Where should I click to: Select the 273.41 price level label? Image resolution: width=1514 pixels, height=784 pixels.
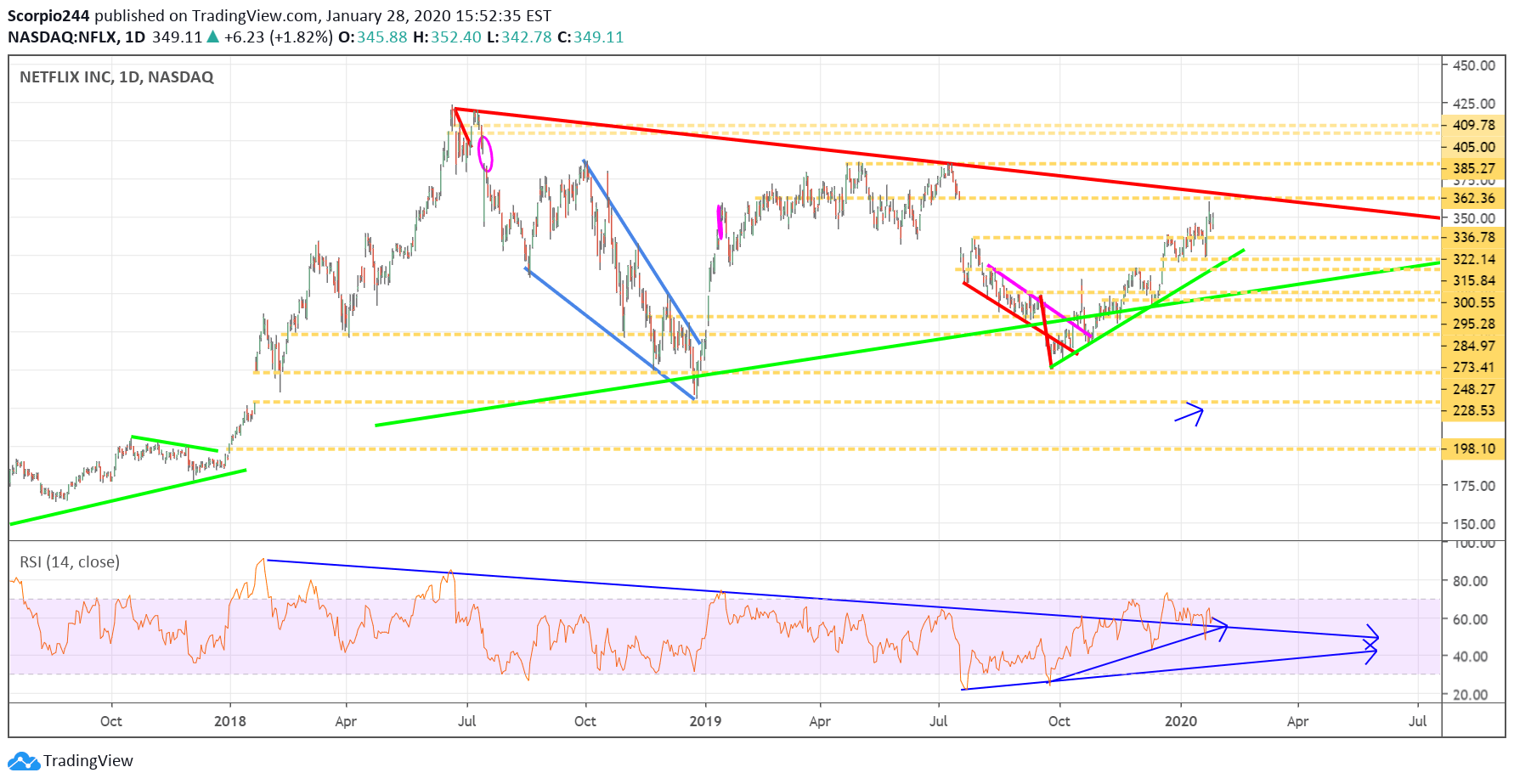point(1473,367)
